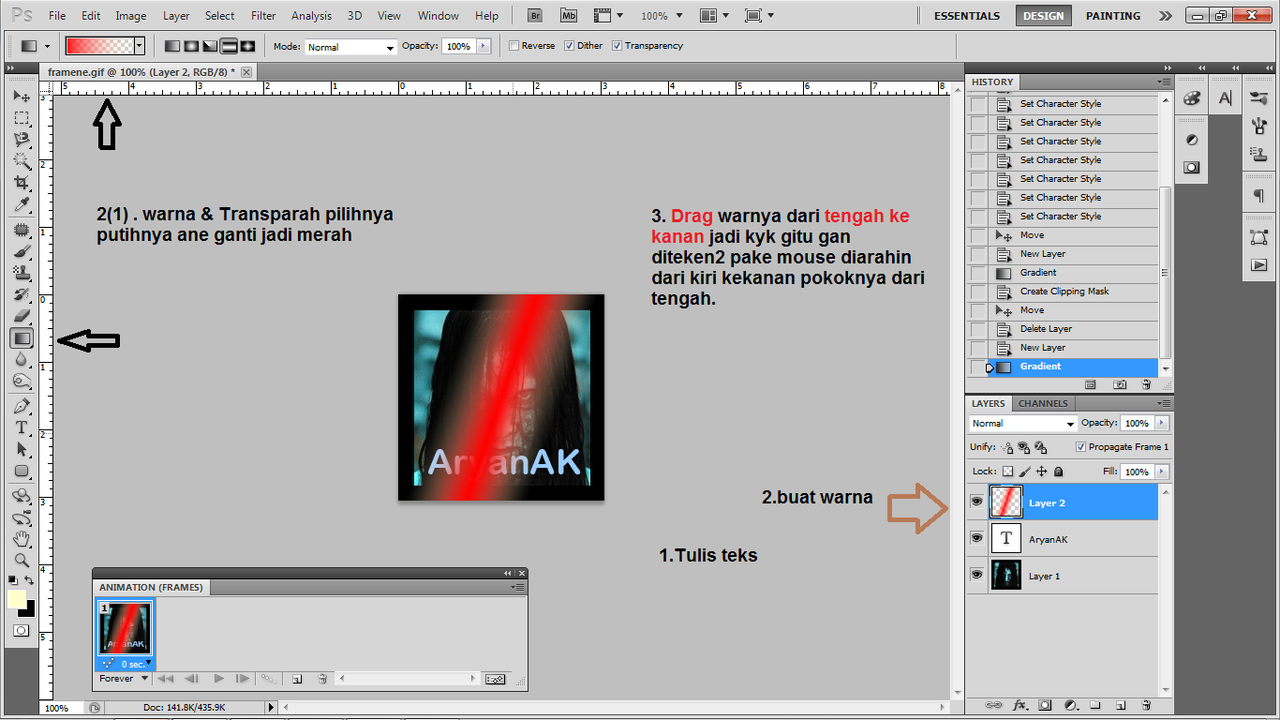Open the Forever loop dropdown in Animation panel
Viewport: 1280px width, 720px height.
click(x=122, y=678)
